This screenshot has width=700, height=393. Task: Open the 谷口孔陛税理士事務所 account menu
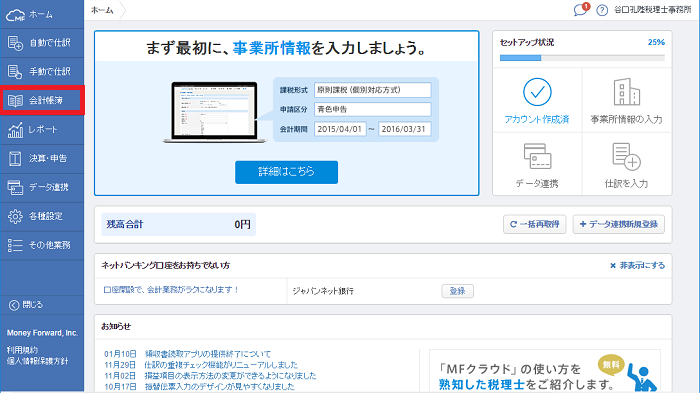(653, 10)
